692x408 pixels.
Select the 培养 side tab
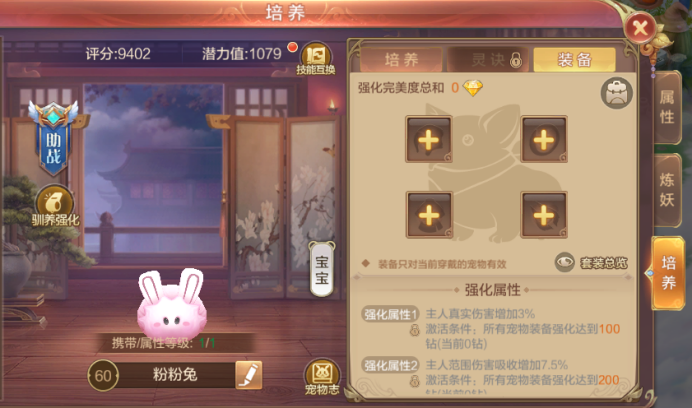pos(668,273)
